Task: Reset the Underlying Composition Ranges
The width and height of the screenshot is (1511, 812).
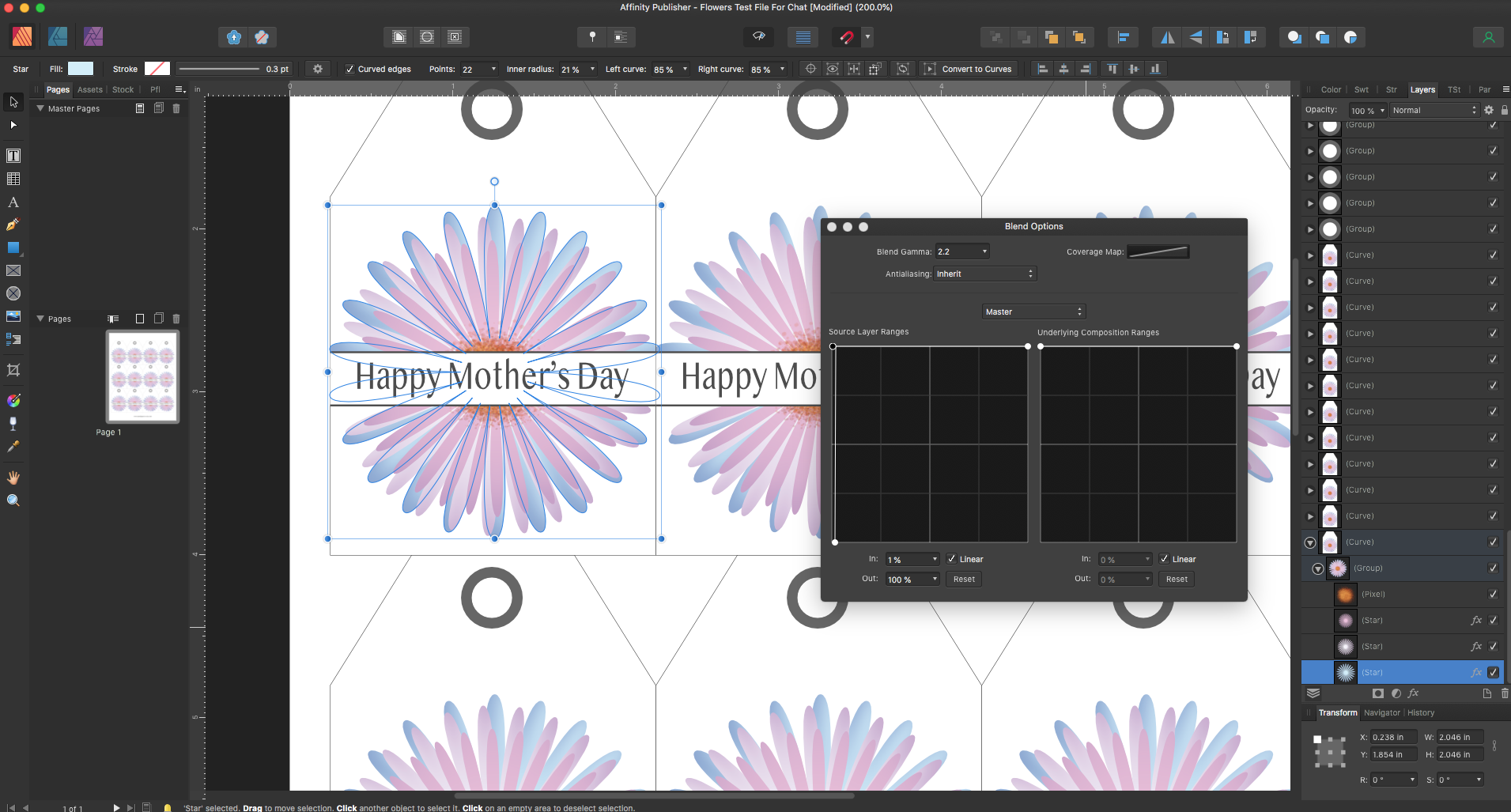Action: [1177, 580]
